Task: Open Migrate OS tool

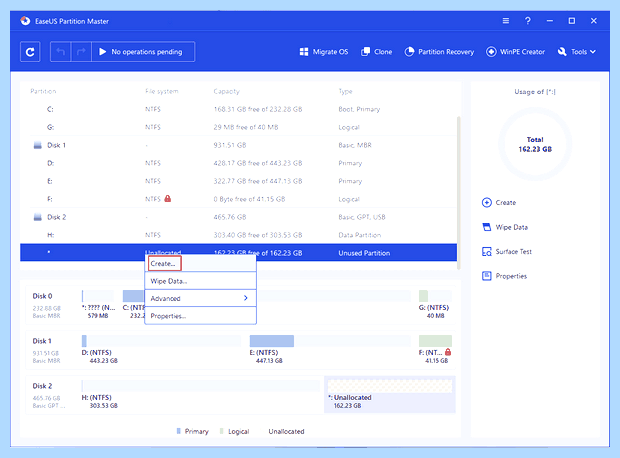Action: point(324,52)
